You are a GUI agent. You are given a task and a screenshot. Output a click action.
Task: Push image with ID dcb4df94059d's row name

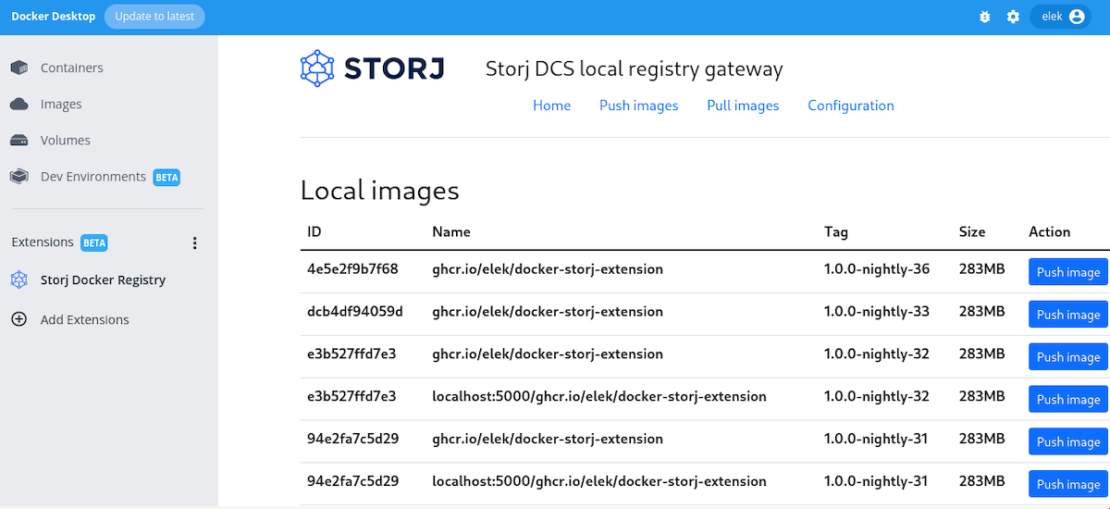click(547, 311)
